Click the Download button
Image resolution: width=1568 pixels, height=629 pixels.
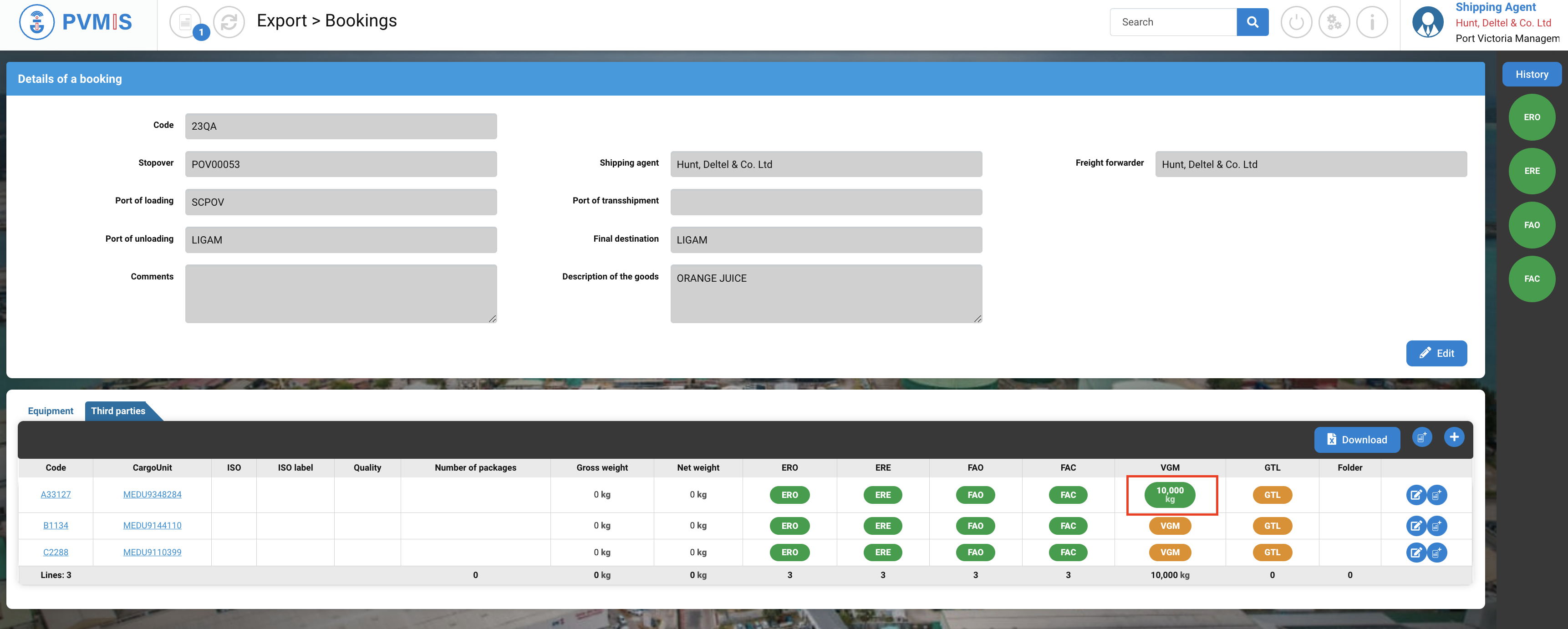(x=1356, y=440)
